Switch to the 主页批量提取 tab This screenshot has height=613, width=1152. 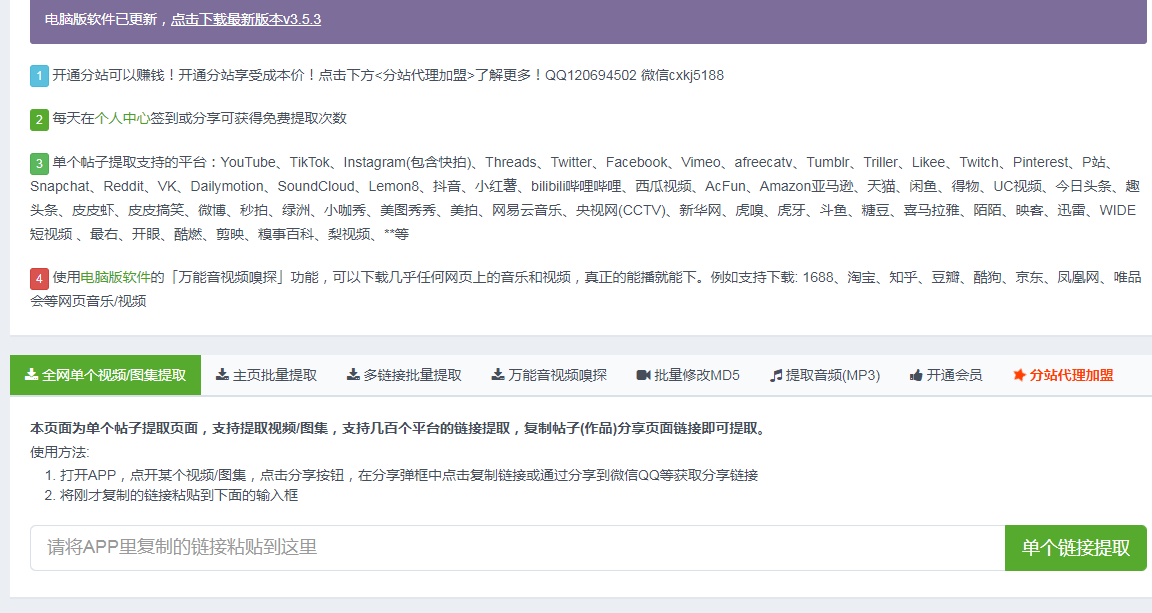coord(266,375)
